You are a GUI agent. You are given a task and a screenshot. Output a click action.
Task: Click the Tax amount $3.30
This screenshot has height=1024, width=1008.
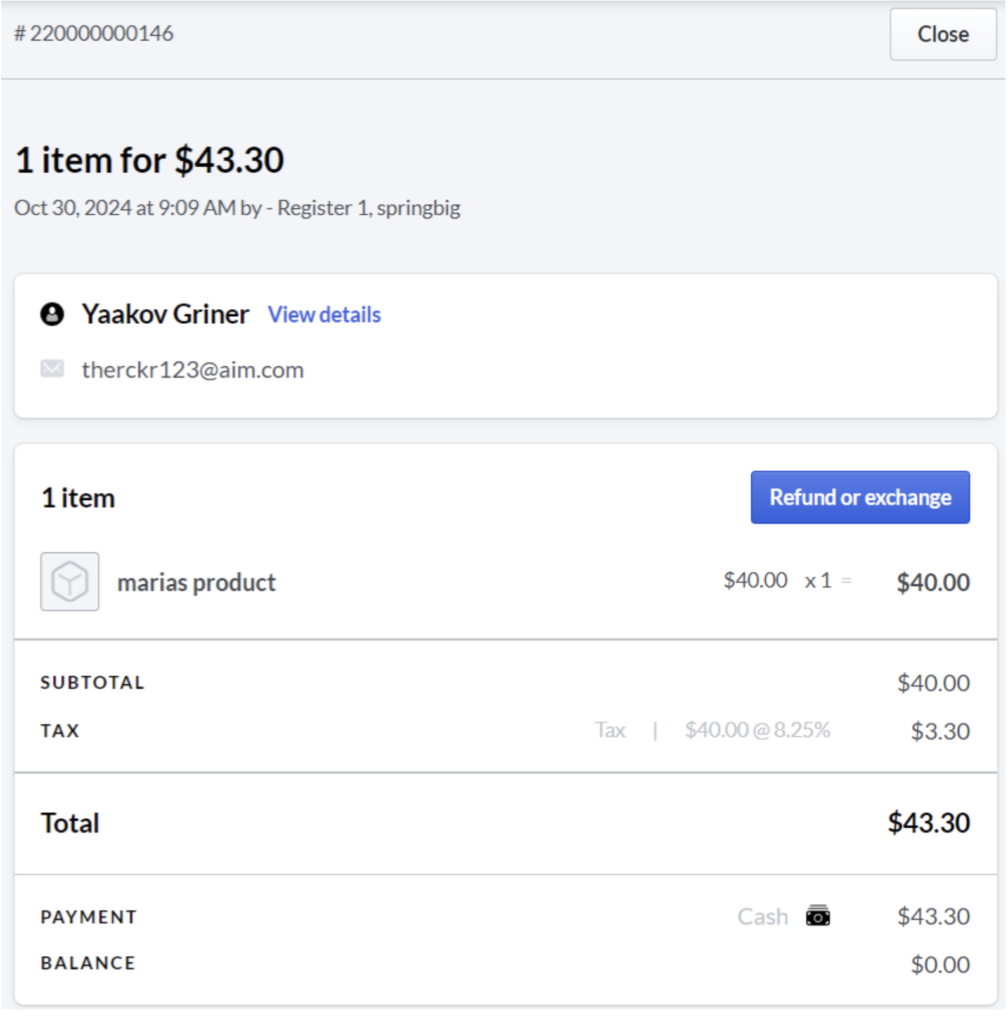point(941,731)
